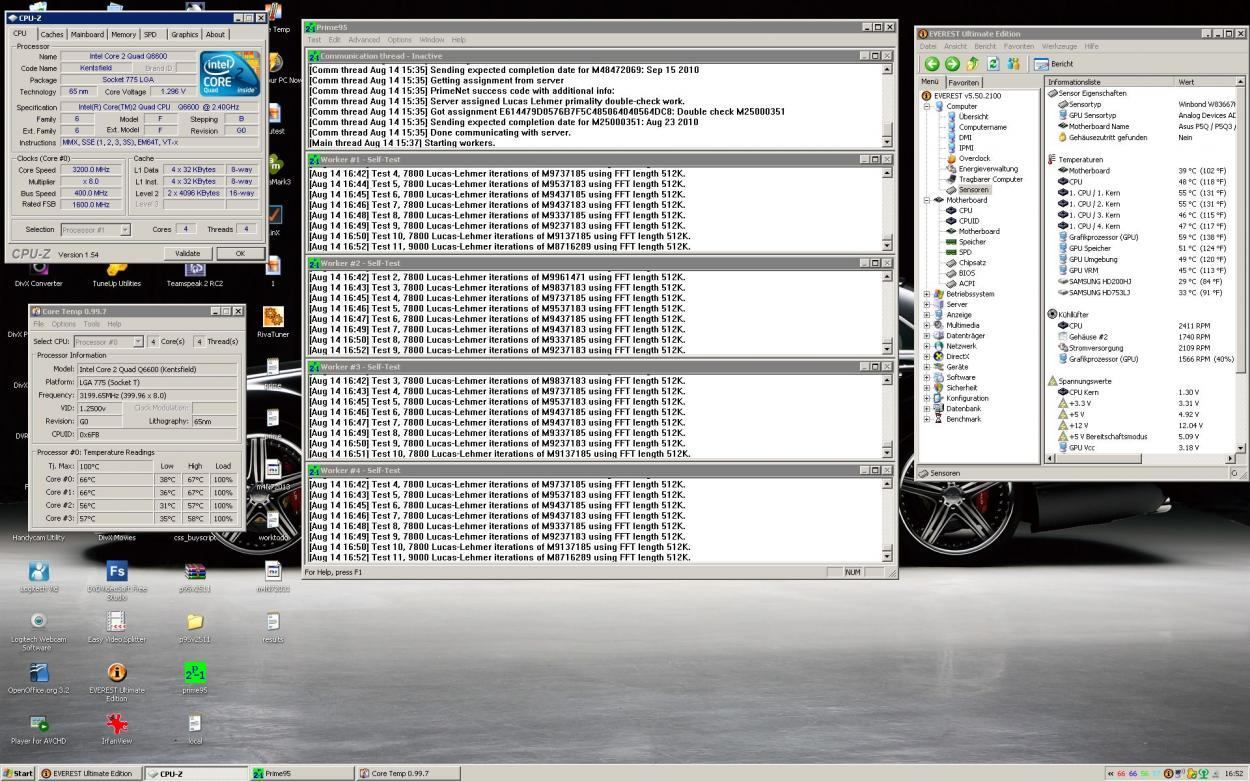Open results text file on desktop

pyautogui.click(x=272, y=627)
